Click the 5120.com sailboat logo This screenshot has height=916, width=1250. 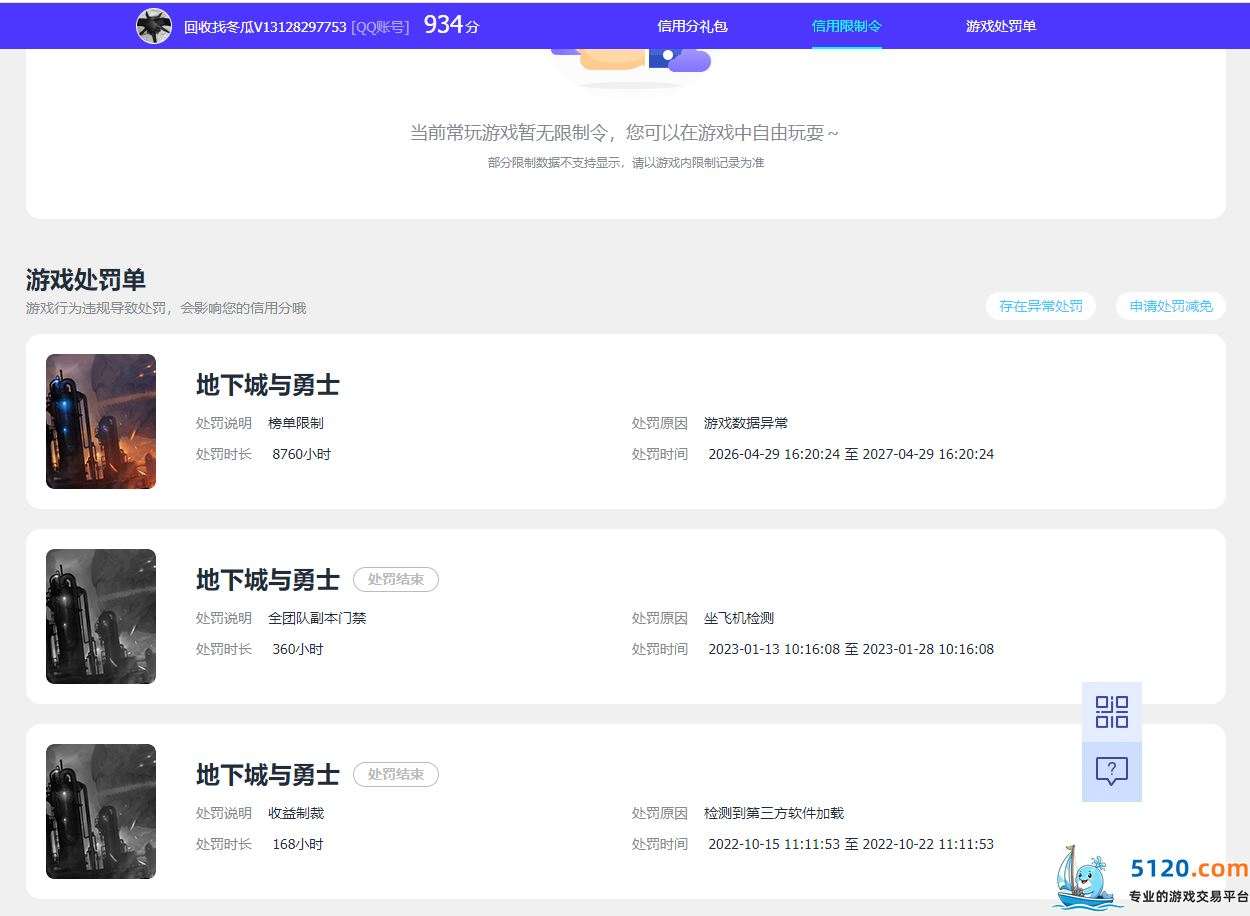point(1086,877)
